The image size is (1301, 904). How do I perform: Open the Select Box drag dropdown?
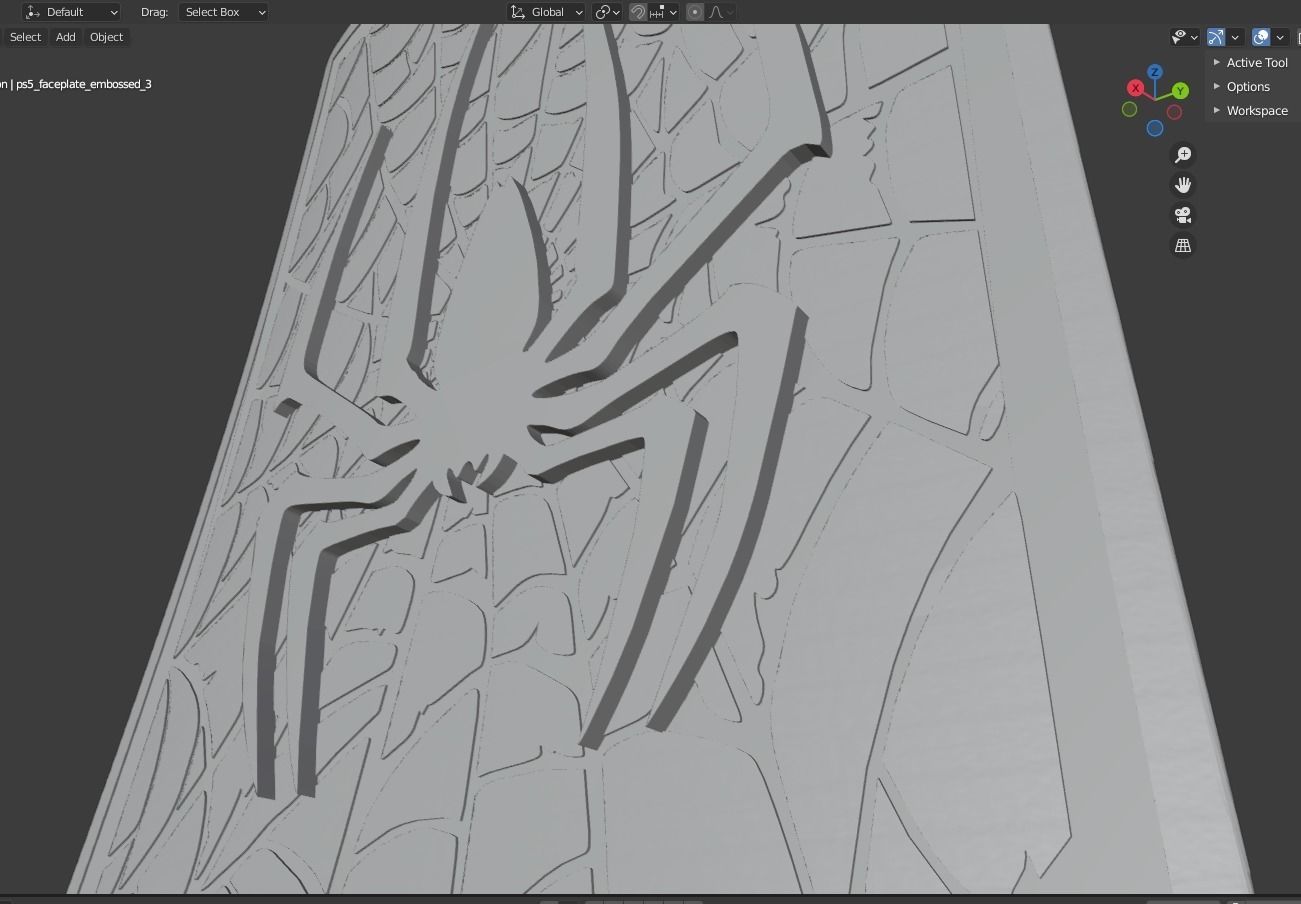pos(224,12)
